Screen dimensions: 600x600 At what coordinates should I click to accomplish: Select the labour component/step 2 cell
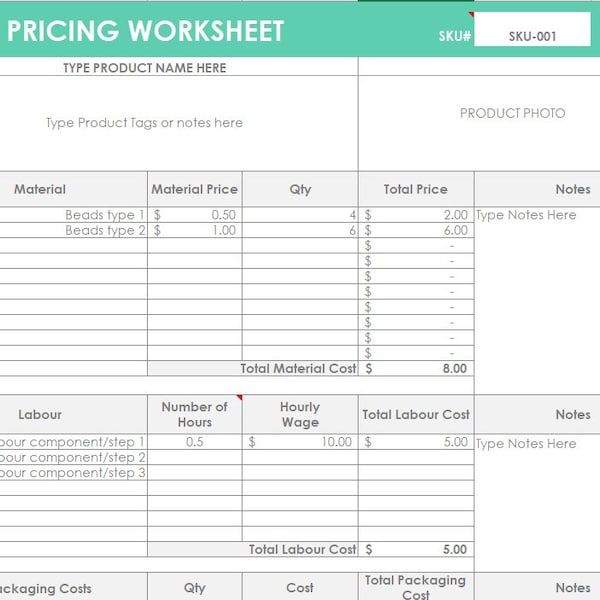pos(73,457)
